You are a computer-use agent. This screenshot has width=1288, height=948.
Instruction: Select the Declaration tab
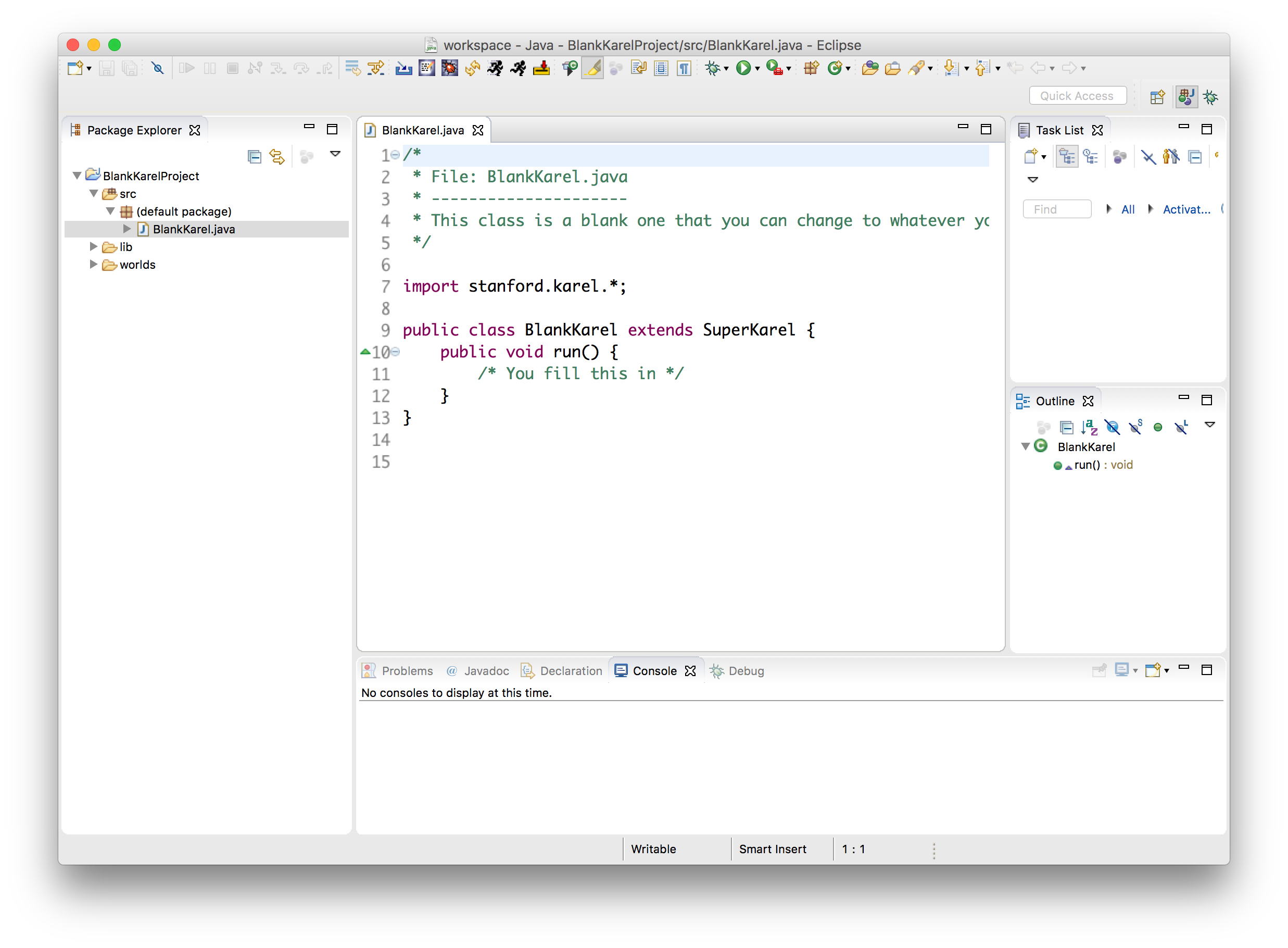coord(561,670)
